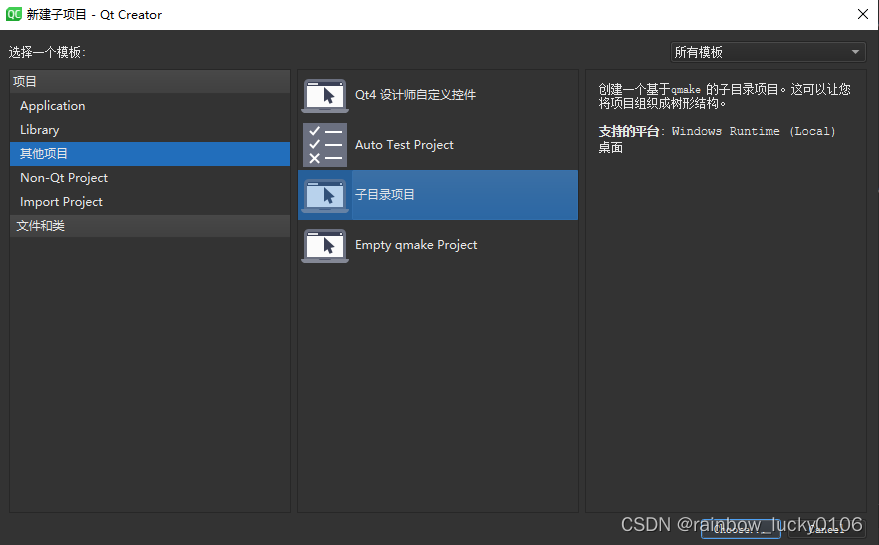Click the 子目录项目 template icon

tap(325, 196)
